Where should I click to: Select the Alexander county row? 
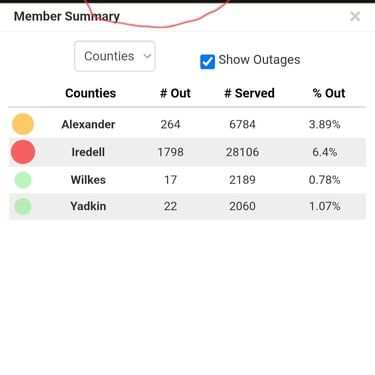187,124
